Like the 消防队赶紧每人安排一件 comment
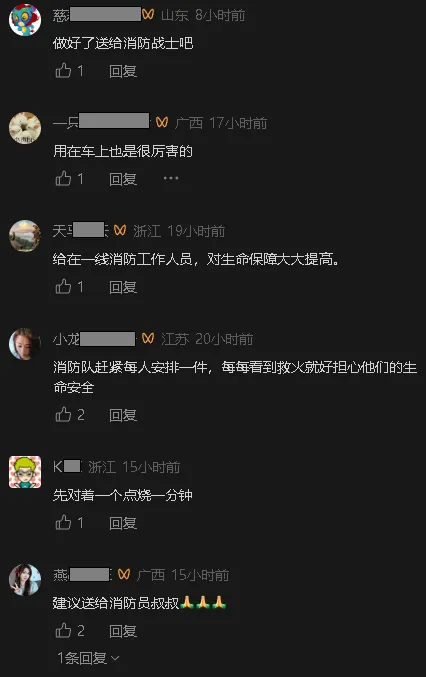The width and height of the screenshot is (426, 677). (63, 414)
